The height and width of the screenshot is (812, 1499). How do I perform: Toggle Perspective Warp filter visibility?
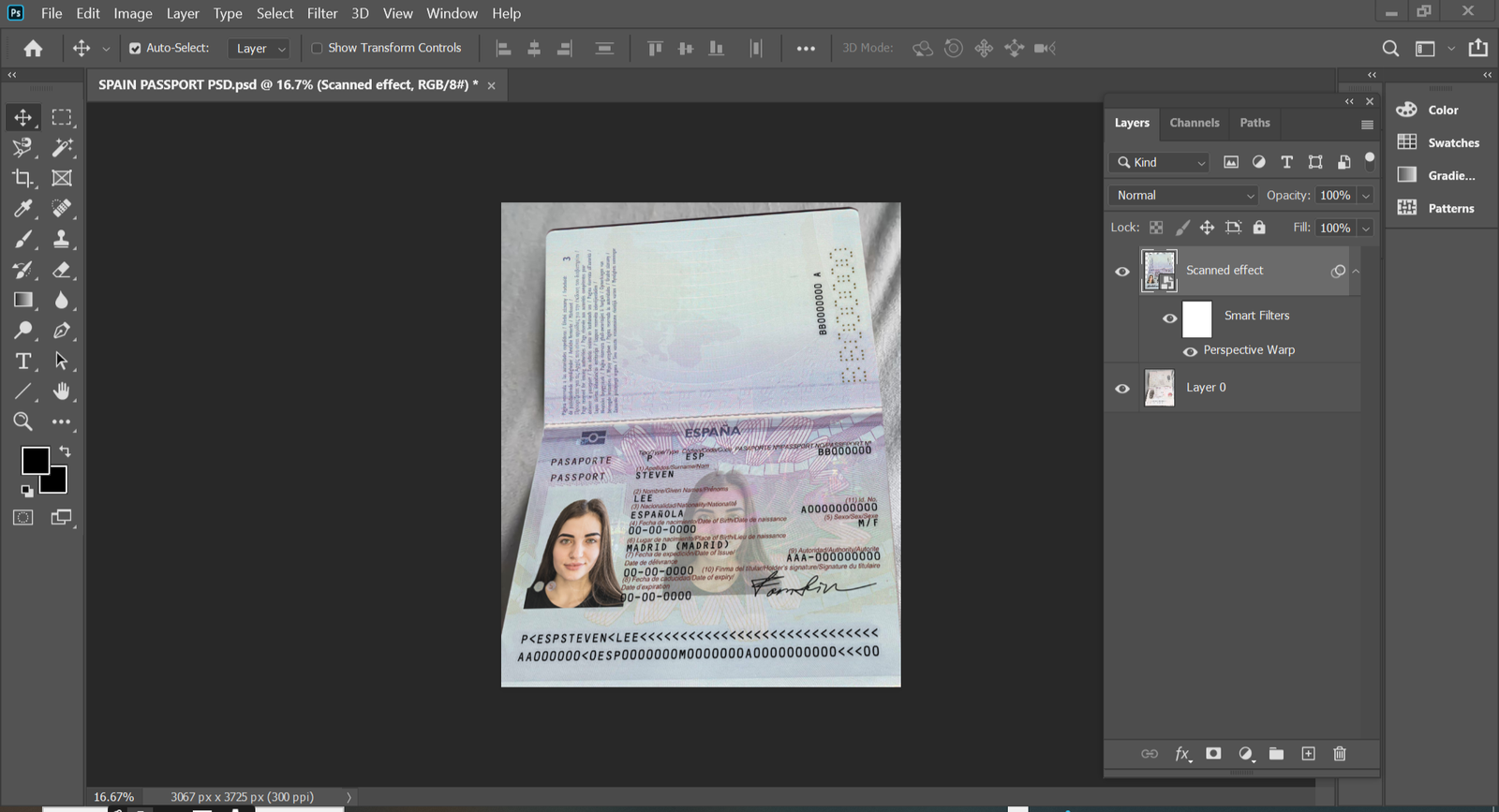point(1190,351)
